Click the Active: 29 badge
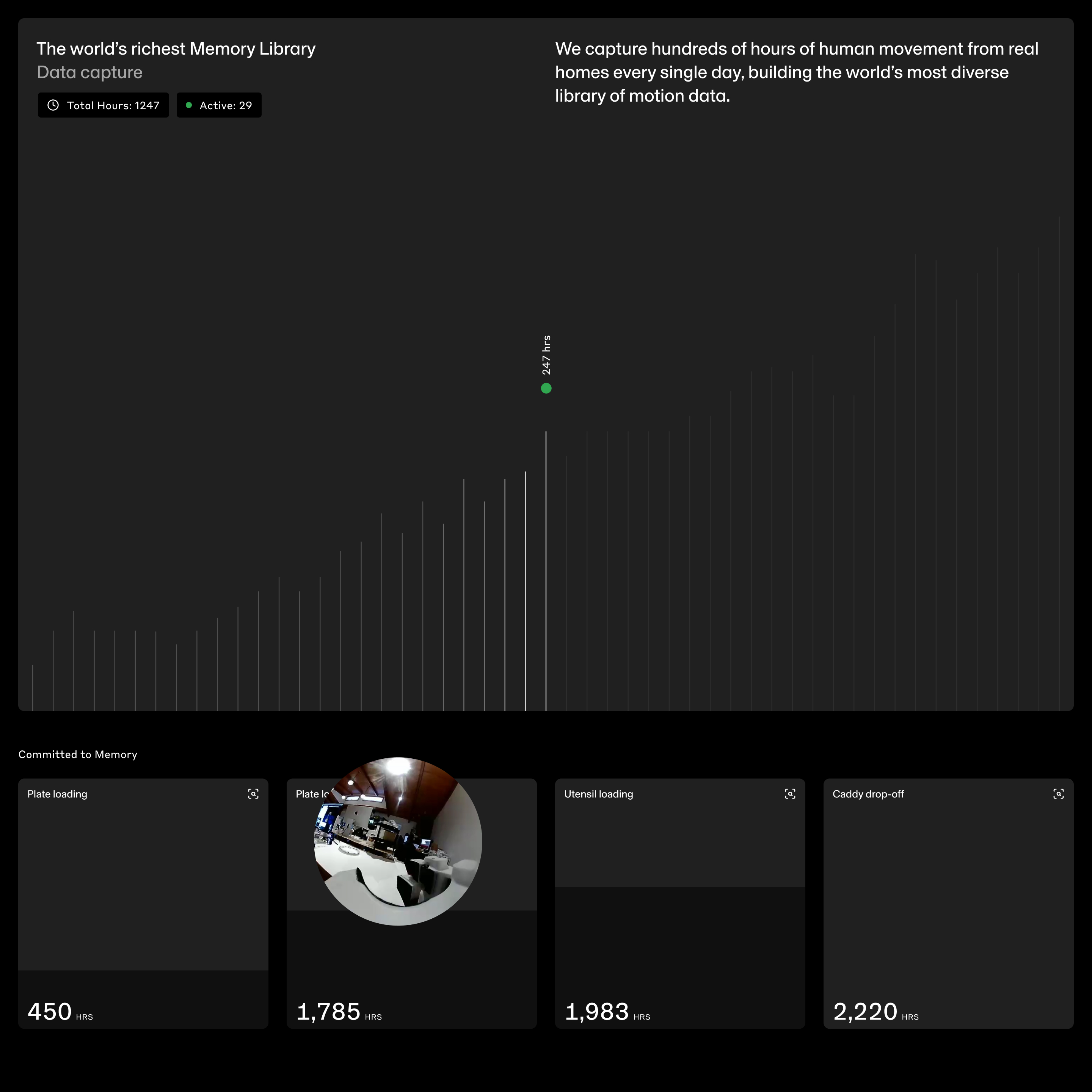 pyautogui.click(x=219, y=105)
